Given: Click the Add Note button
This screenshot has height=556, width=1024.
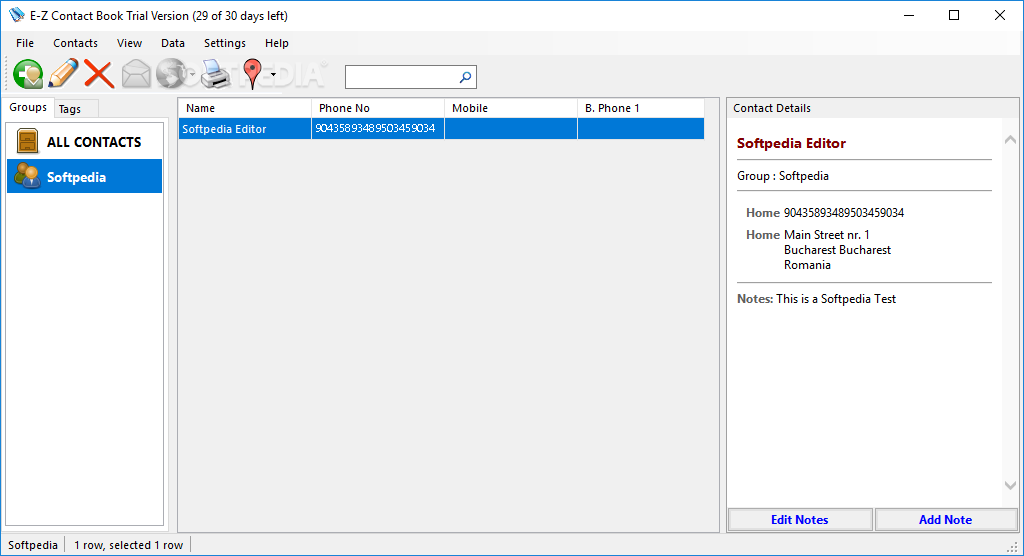Looking at the screenshot, I should click(x=945, y=519).
